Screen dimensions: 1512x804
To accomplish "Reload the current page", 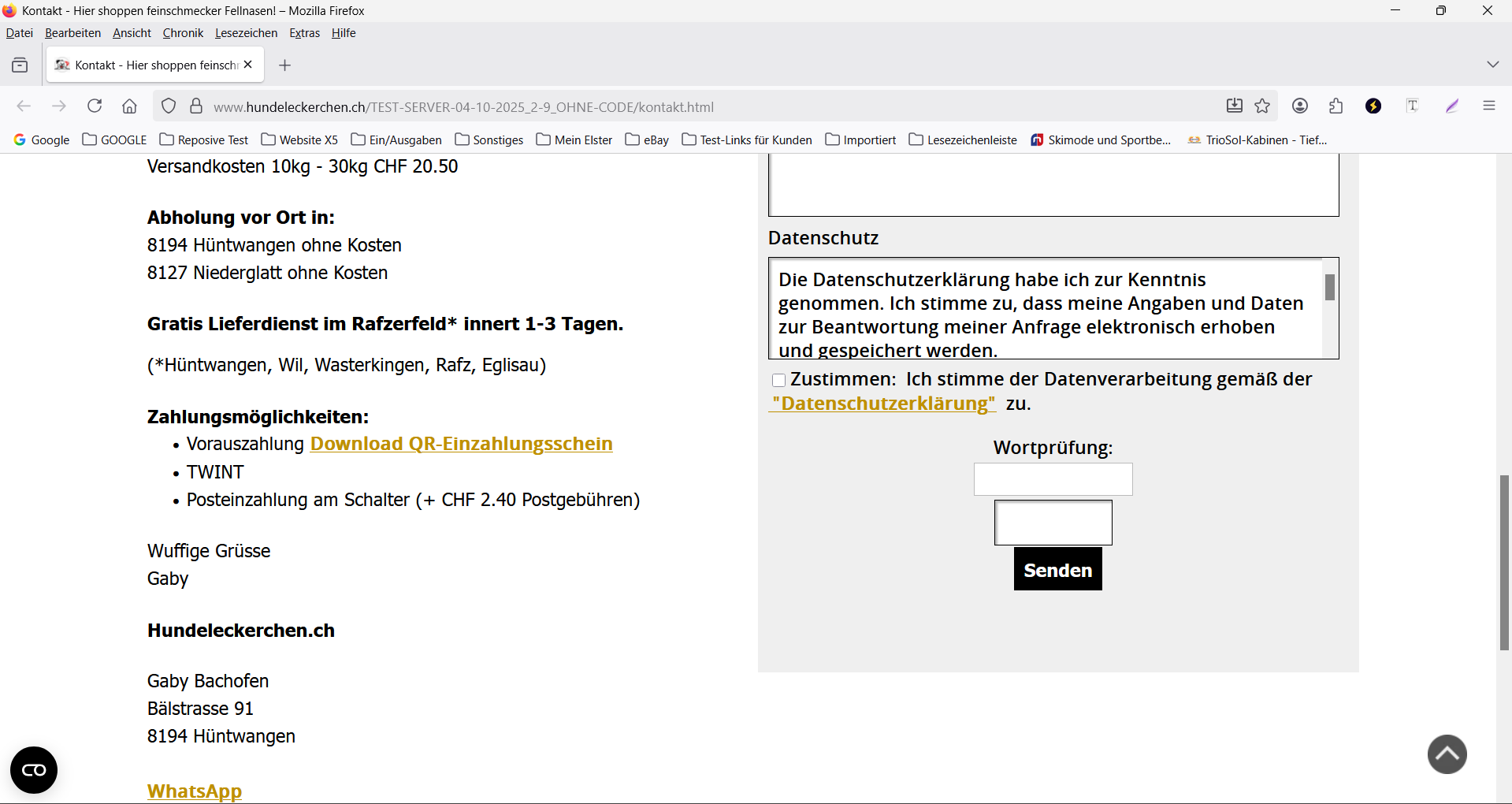I will click(95, 106).
